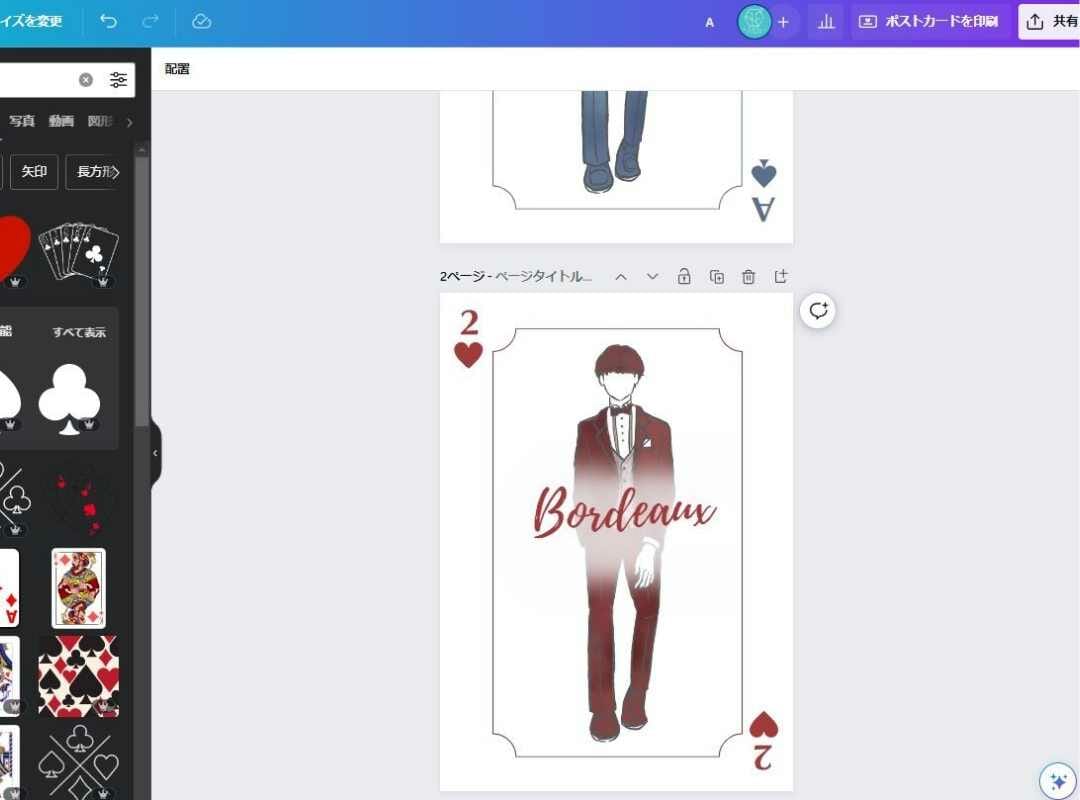The image size is (1080, 800).
Task: Move page 2 up with chevron
Action: point(621,277)
